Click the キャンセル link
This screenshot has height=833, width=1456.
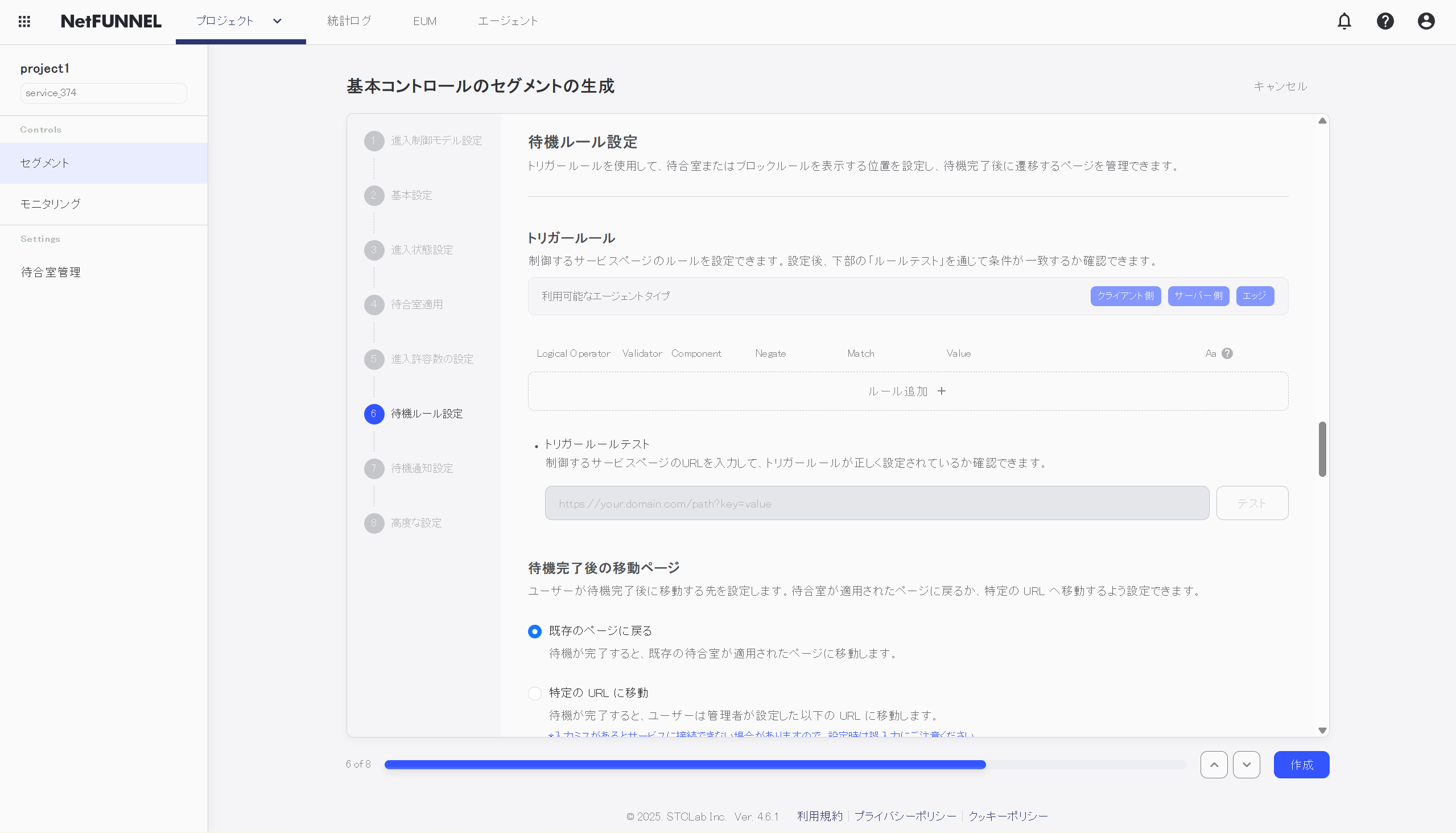(1280, 86)
